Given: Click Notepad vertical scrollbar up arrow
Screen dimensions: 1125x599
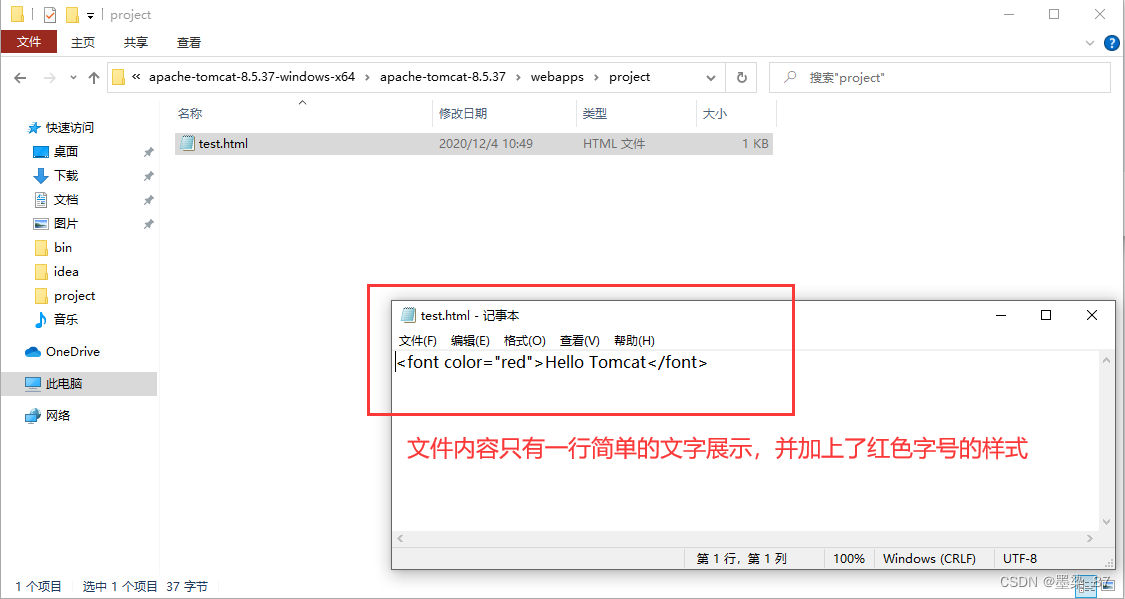Looking at the screenshot, I should pyautogui.click(x=1106, y=361).
